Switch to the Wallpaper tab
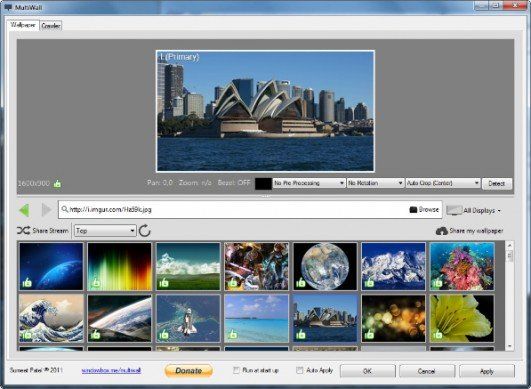The height and width of the screenshot is (389, 531). click(23, 25)
